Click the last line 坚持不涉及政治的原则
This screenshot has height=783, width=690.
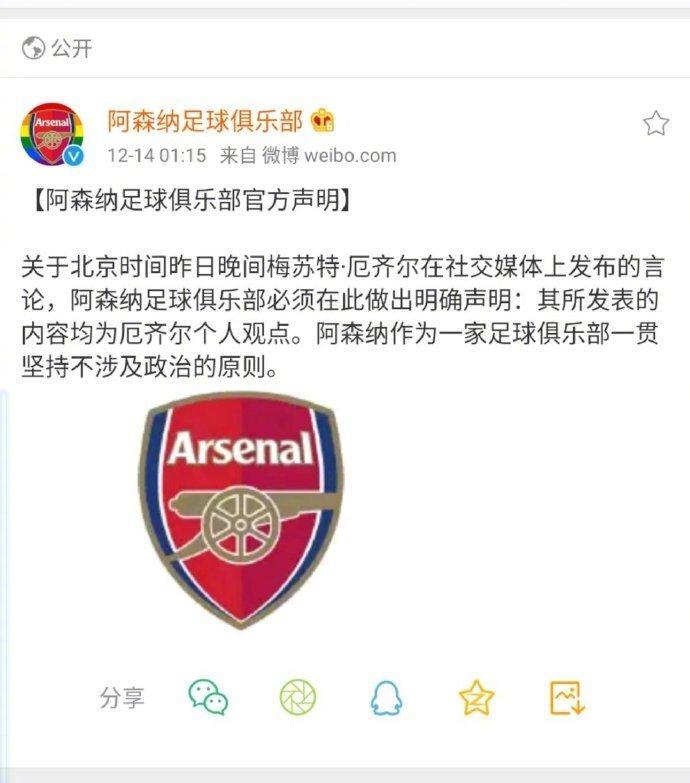click(149, 368)
